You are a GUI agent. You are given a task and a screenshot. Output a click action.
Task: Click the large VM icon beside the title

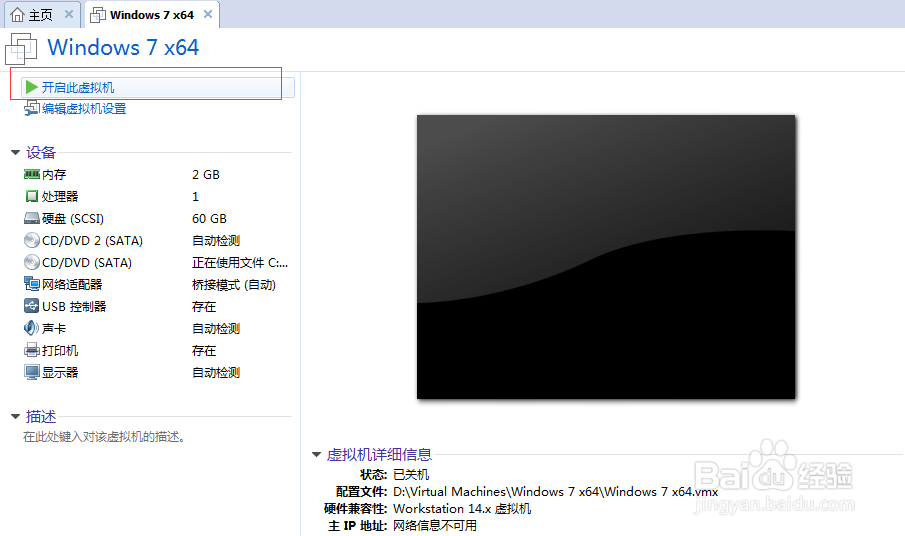(x=21, y=48)
